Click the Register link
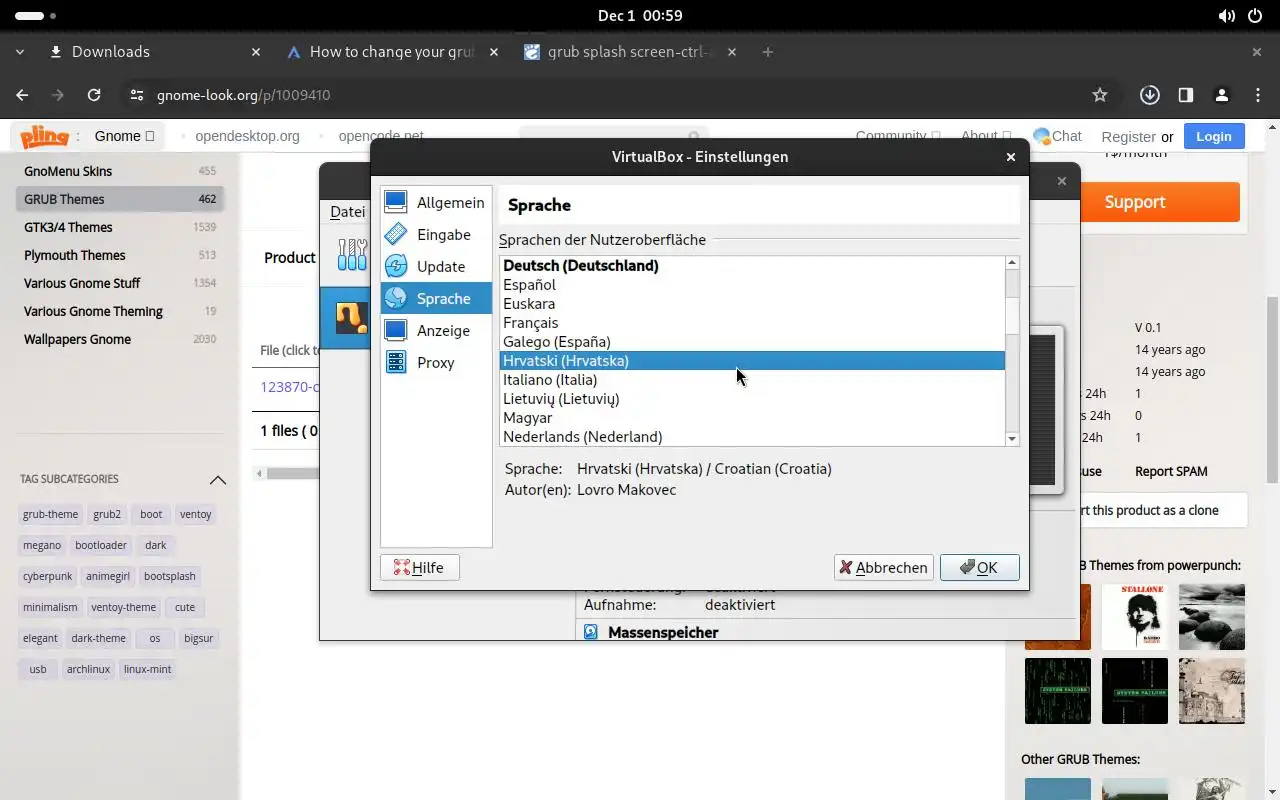 1128,137
